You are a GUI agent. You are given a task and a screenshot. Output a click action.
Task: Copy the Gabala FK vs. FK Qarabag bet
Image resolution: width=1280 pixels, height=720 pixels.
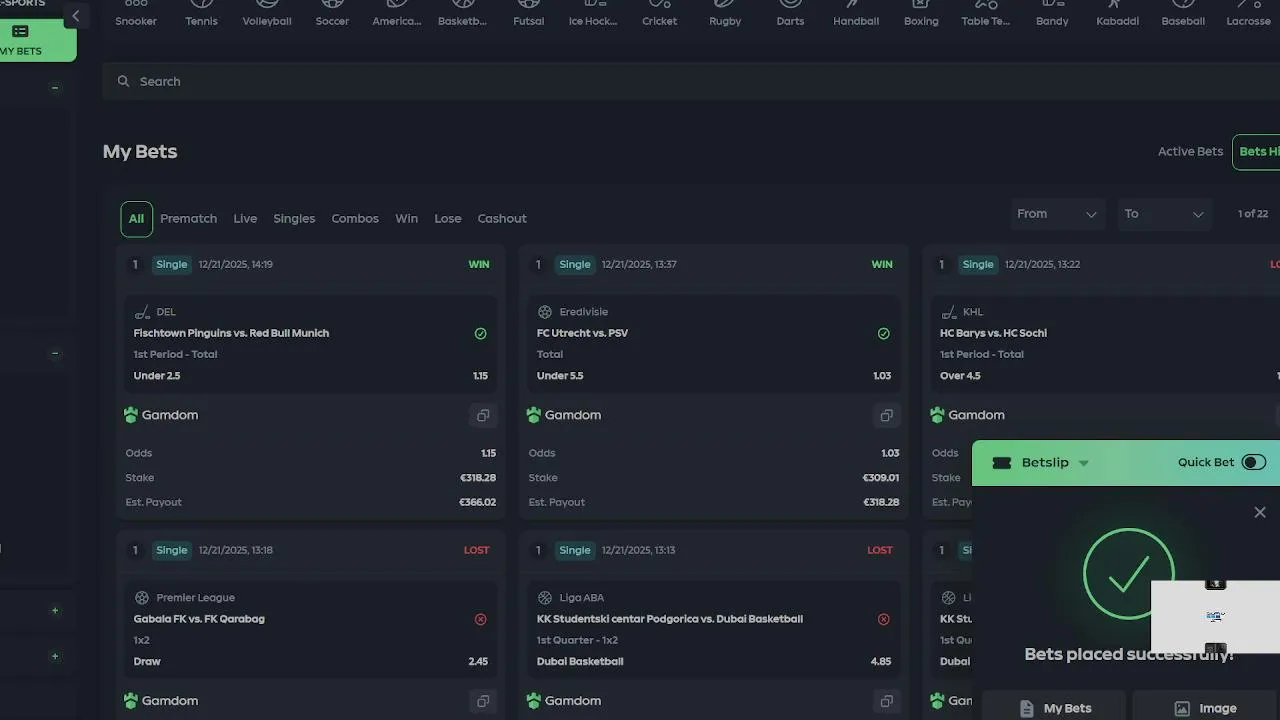(483, 701)
